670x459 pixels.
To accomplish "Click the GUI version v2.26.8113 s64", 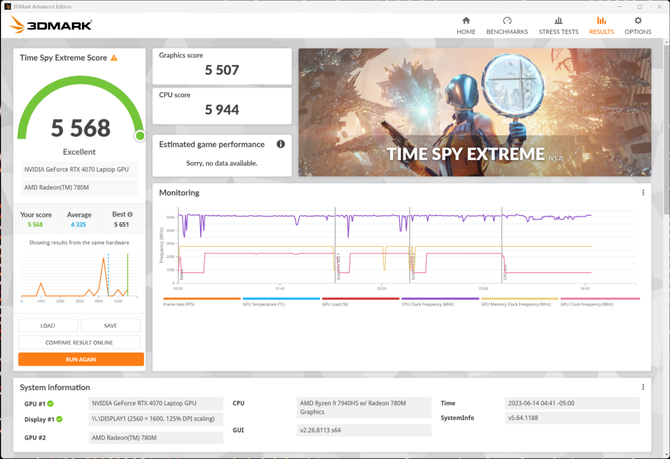I will (x=364, y=430).
